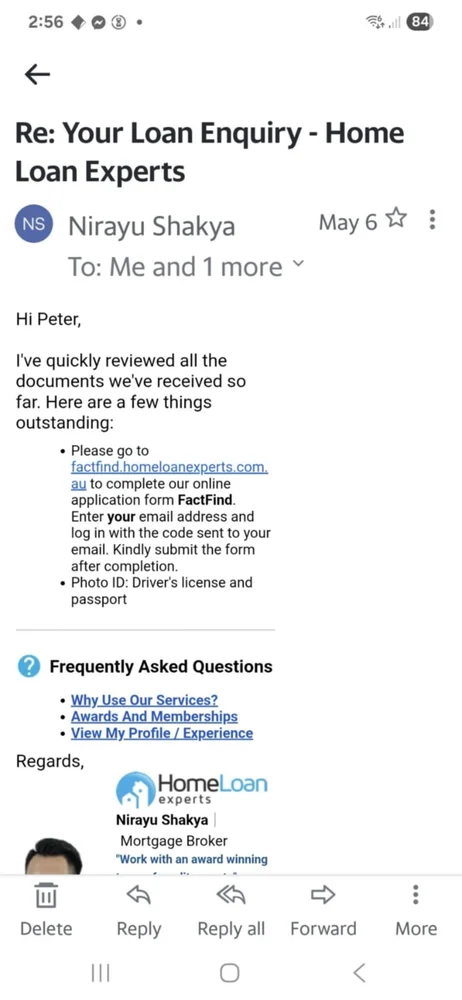Tap the blue question mark FAQ icon
The image size is (462, 1000).
tap(29, 667)
